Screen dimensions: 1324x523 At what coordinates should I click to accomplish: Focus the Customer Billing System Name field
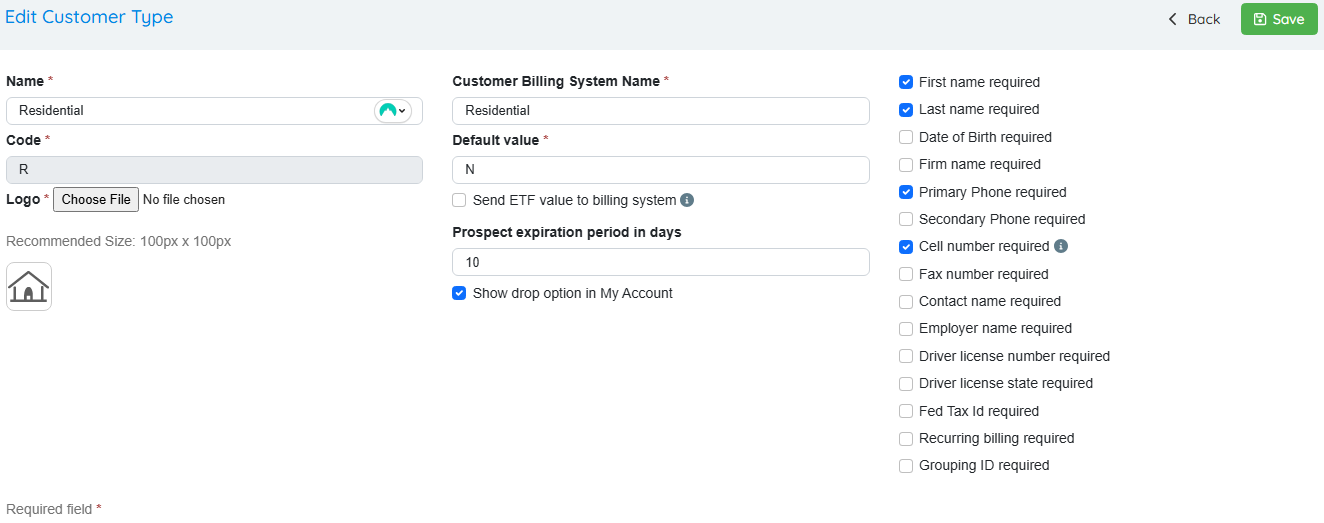point(660,111)
